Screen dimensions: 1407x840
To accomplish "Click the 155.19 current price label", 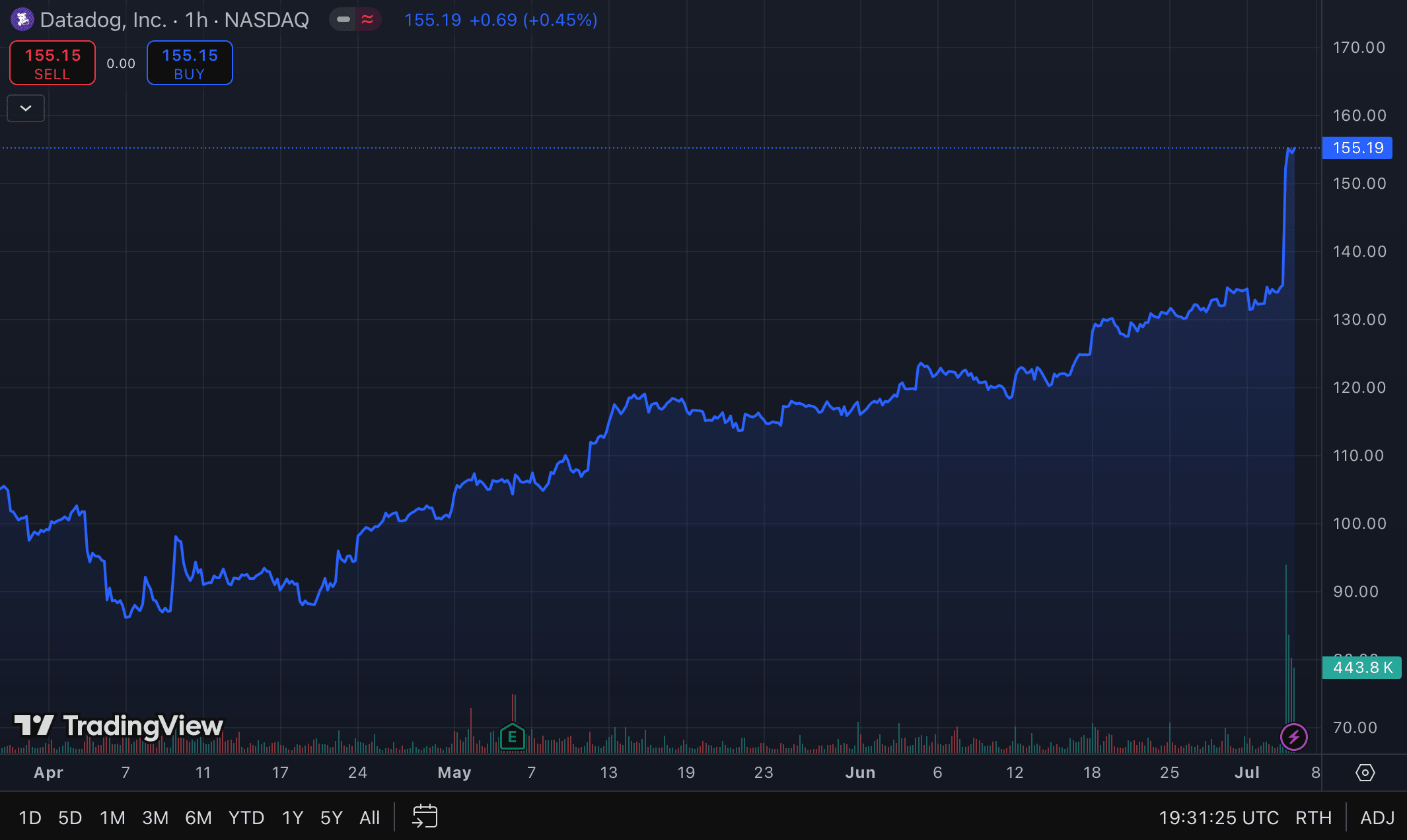I will coord(1357,148).
